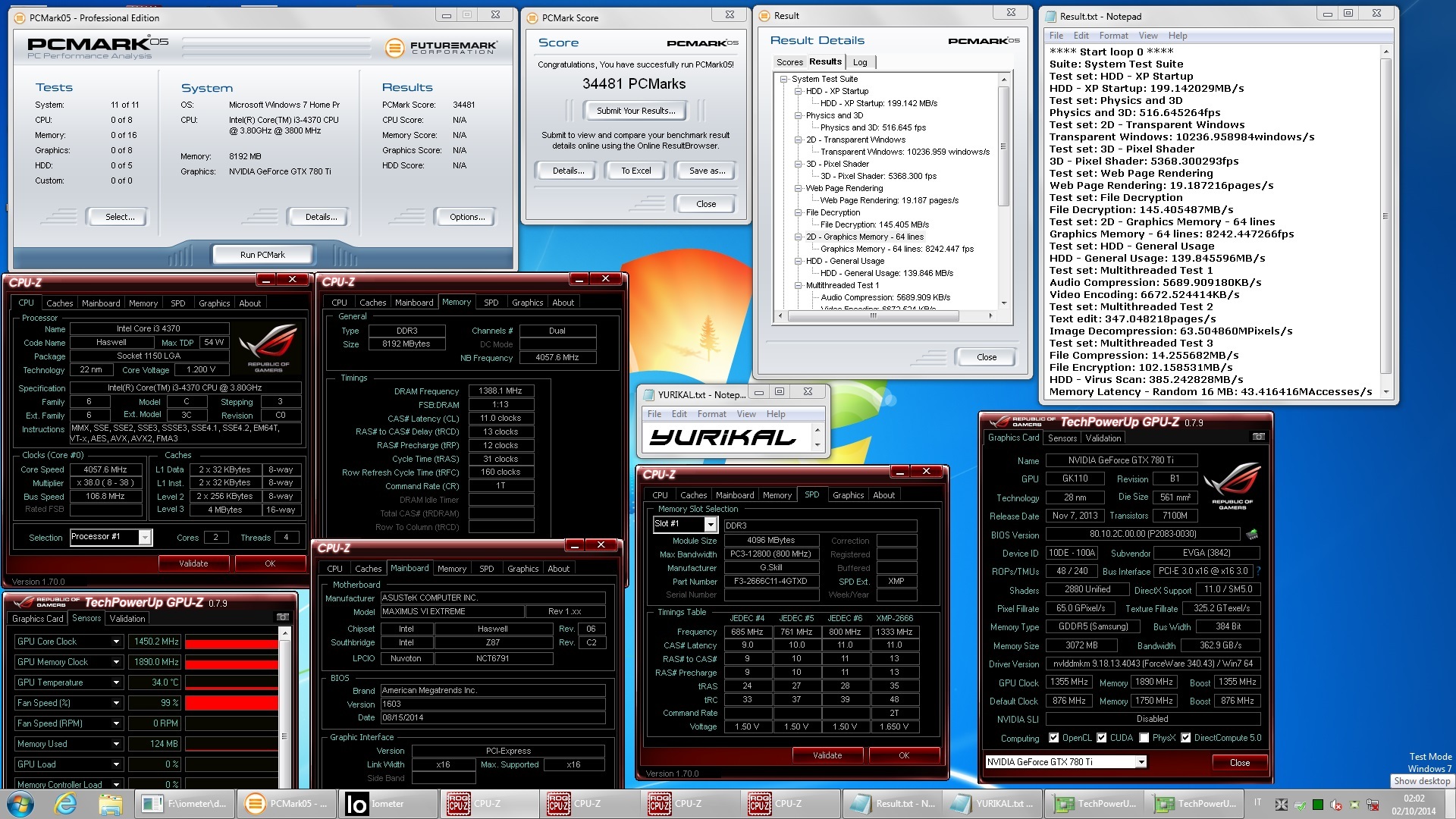Click the Result Details tree vertical scrollbar thumb
The image size is (1456, 819).
pyautogui.click(x=1003, y=146)
